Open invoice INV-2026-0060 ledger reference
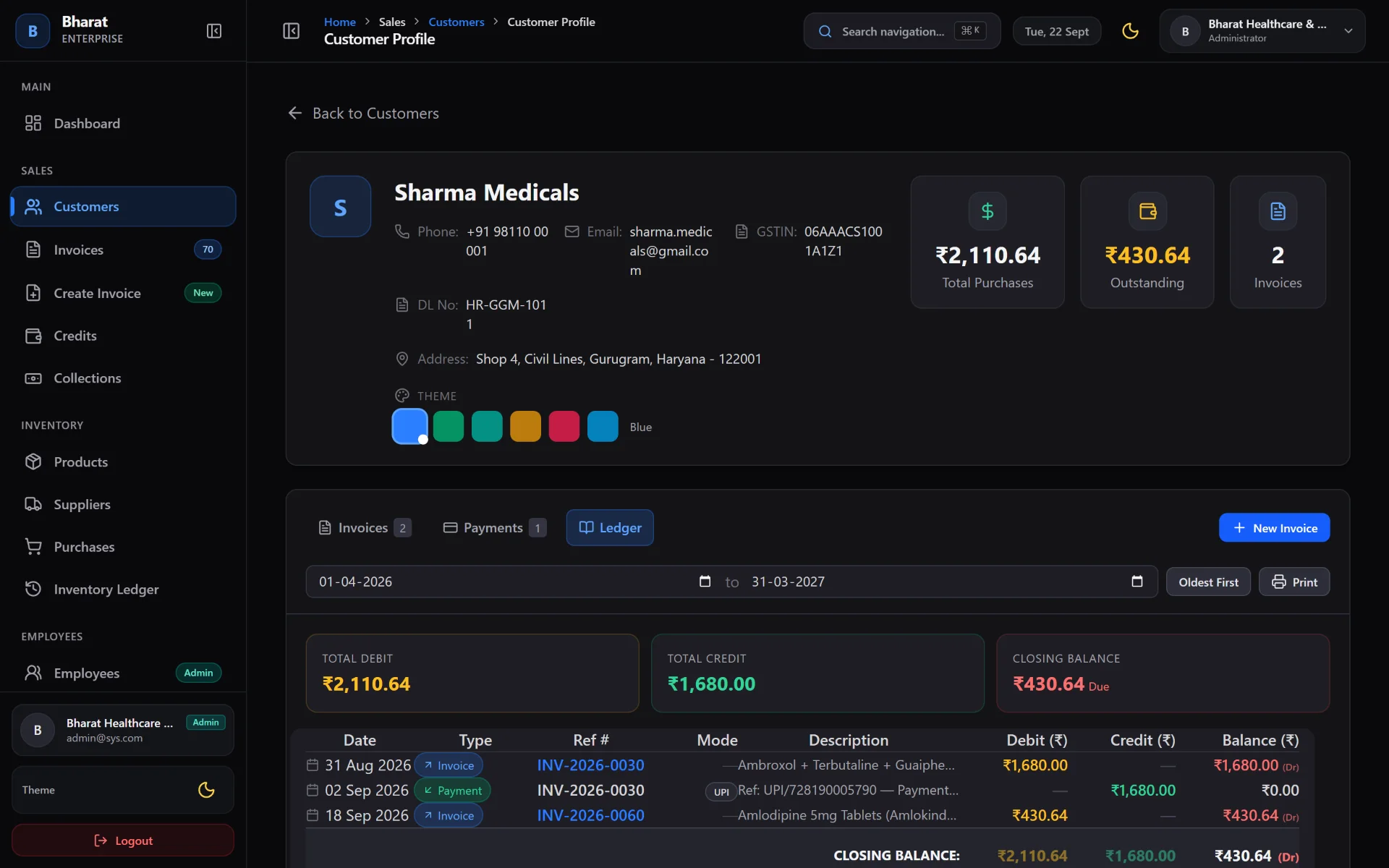The width and height of the screenshot is (1389, 868). tap(590, 815)
